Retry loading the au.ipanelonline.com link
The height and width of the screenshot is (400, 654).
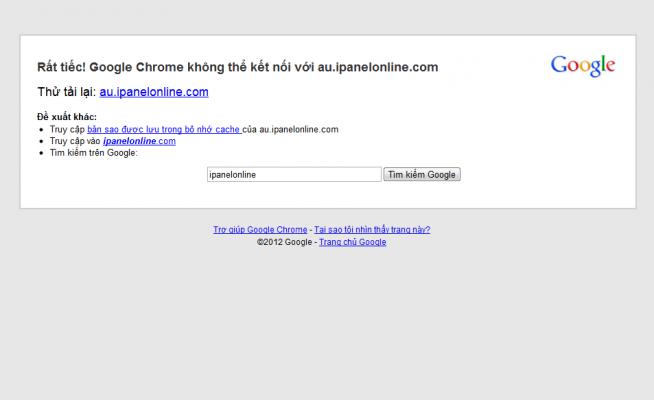(154, 92)
